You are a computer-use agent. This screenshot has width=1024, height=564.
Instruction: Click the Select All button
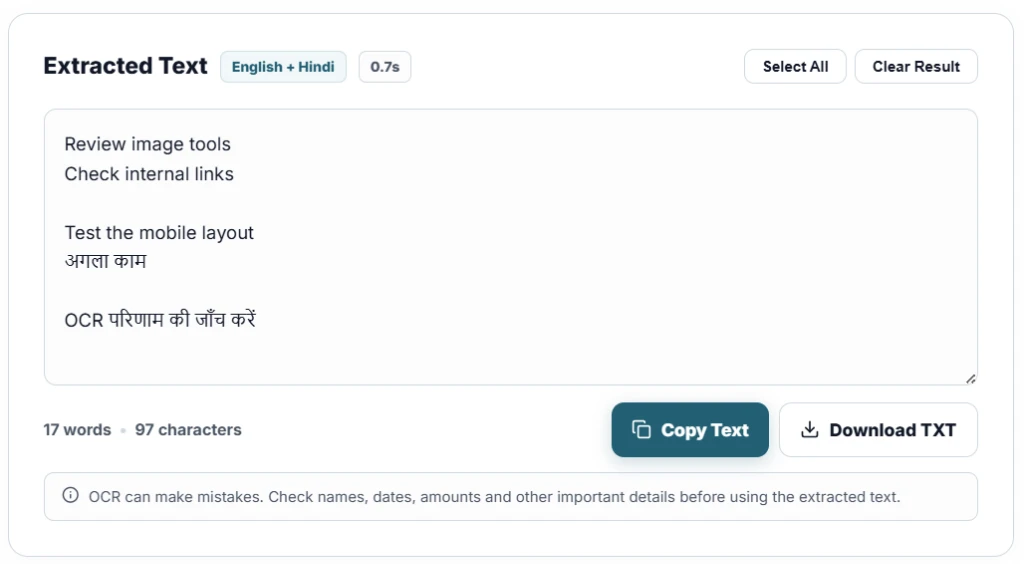(795, 67)
